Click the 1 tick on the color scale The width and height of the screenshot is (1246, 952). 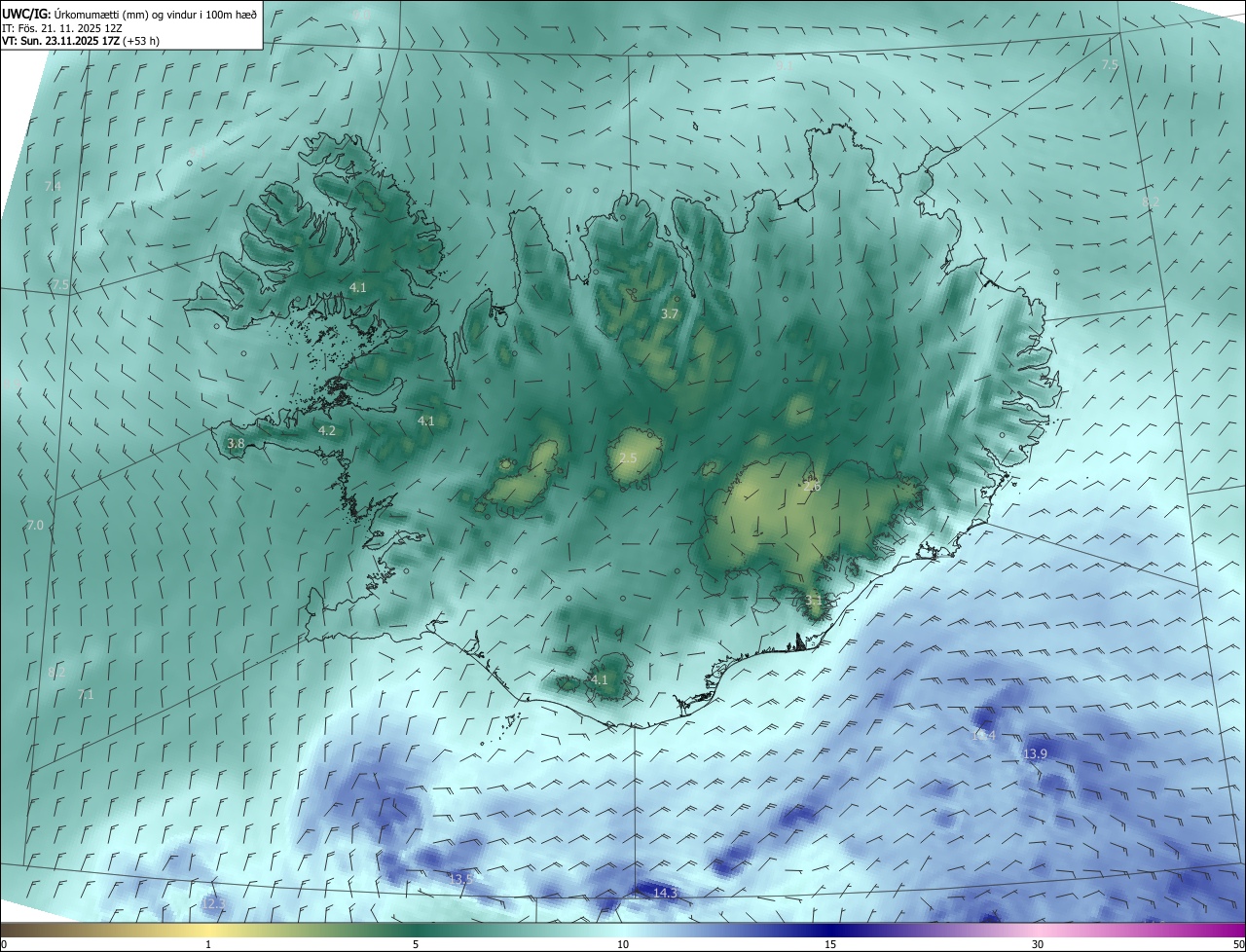coord(208,944)
